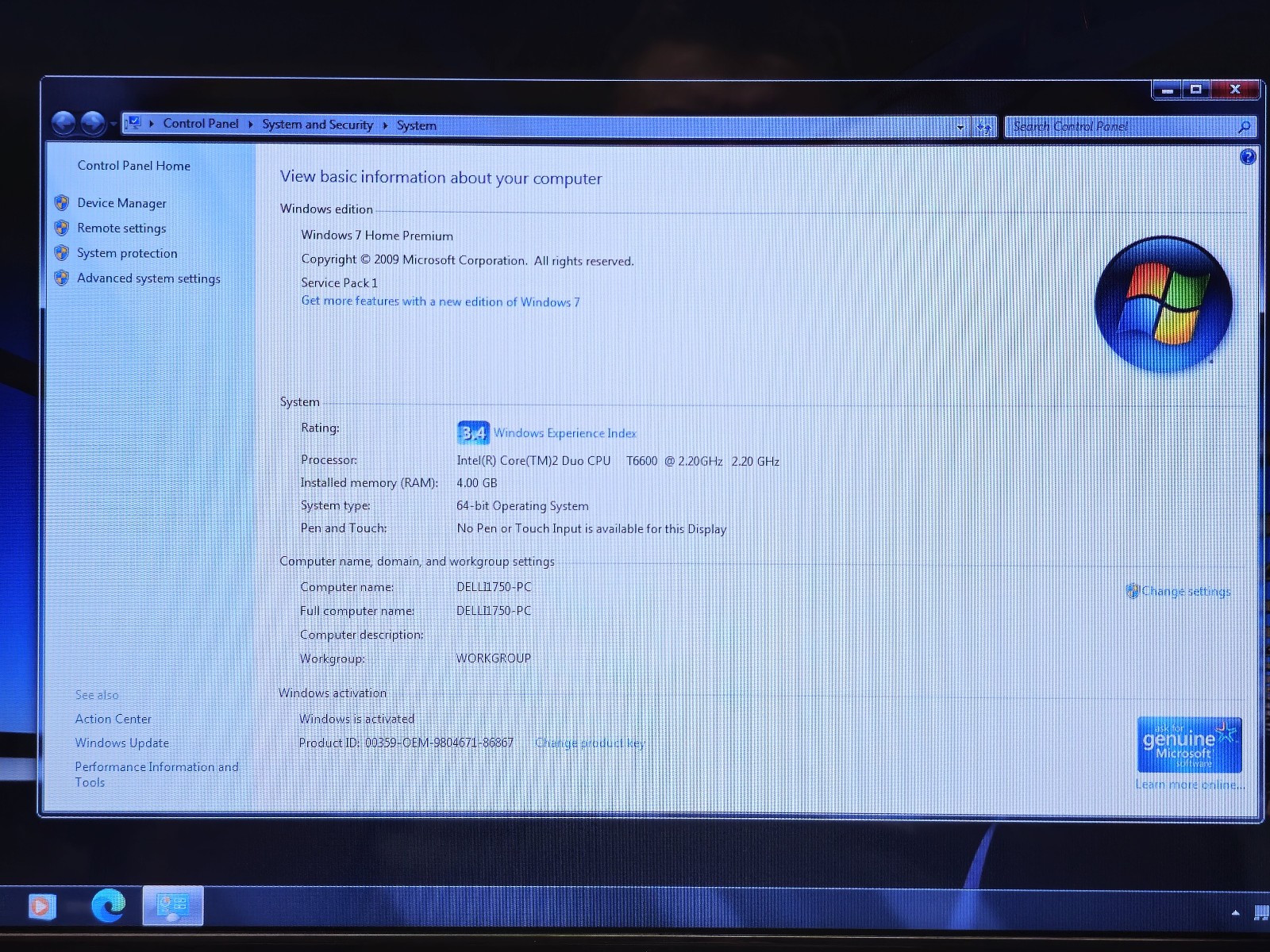Viewport: 1270px width, 952px height.
Task: Open Action Center under See also
Action: point(113,719)
